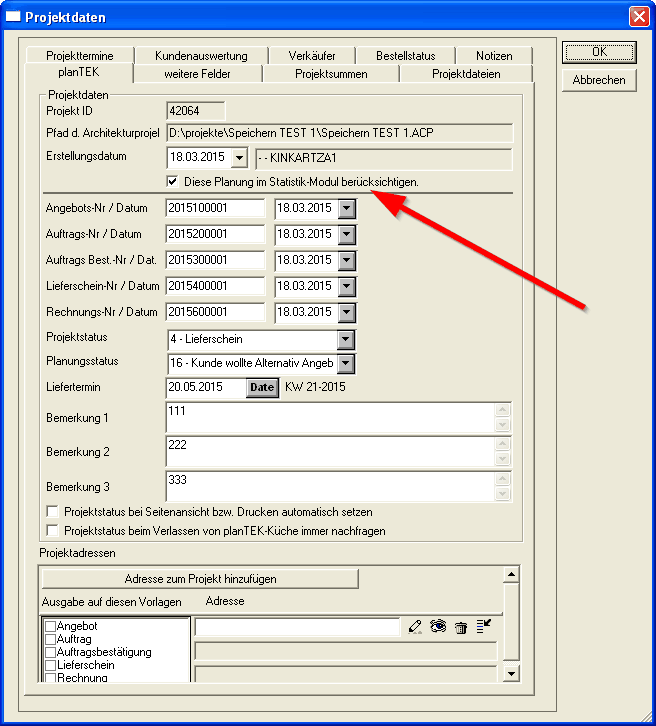Viewport: 656px width, 726px height.
Task: Open the Rechnungs-Nr date dropdown
Action: pos(346,312)
